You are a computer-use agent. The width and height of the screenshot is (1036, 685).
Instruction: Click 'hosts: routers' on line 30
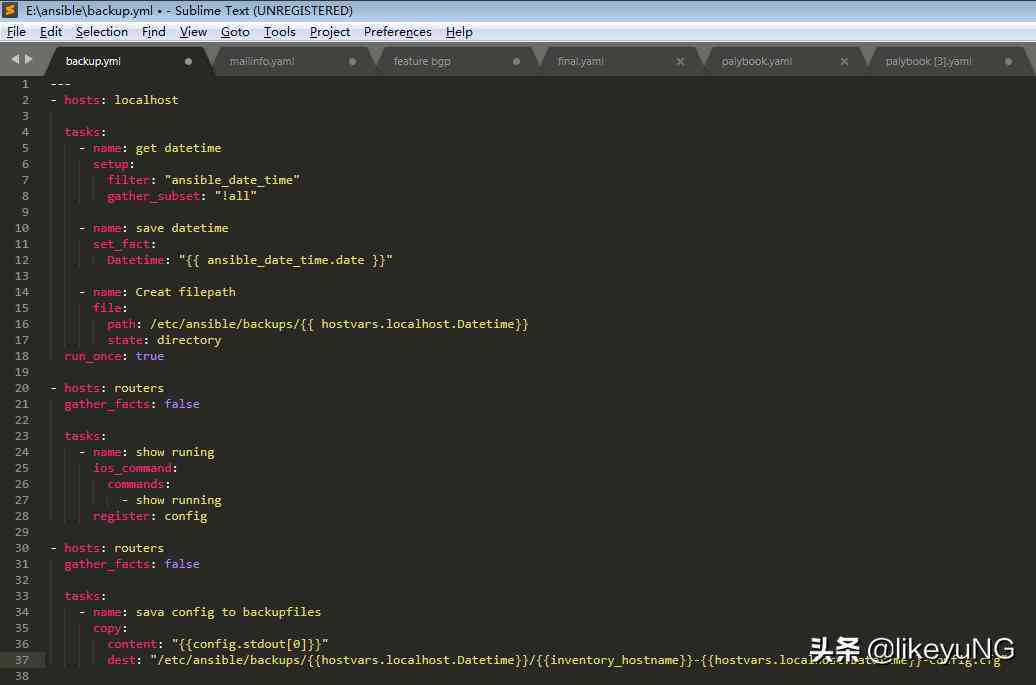click(x=114, y=548)
